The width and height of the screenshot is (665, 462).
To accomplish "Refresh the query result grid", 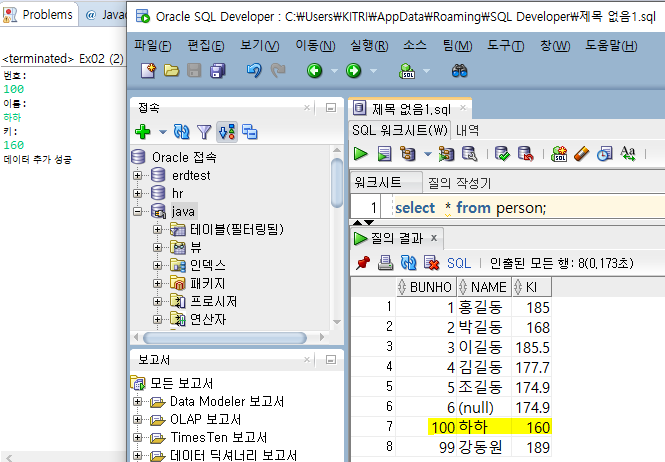I will 408,263.
